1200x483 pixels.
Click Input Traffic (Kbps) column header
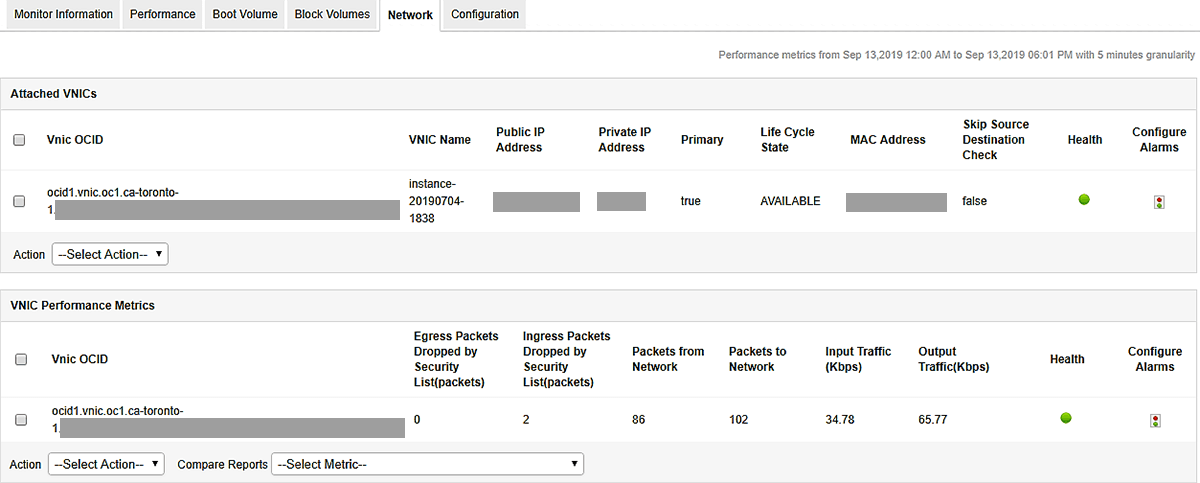858,359
